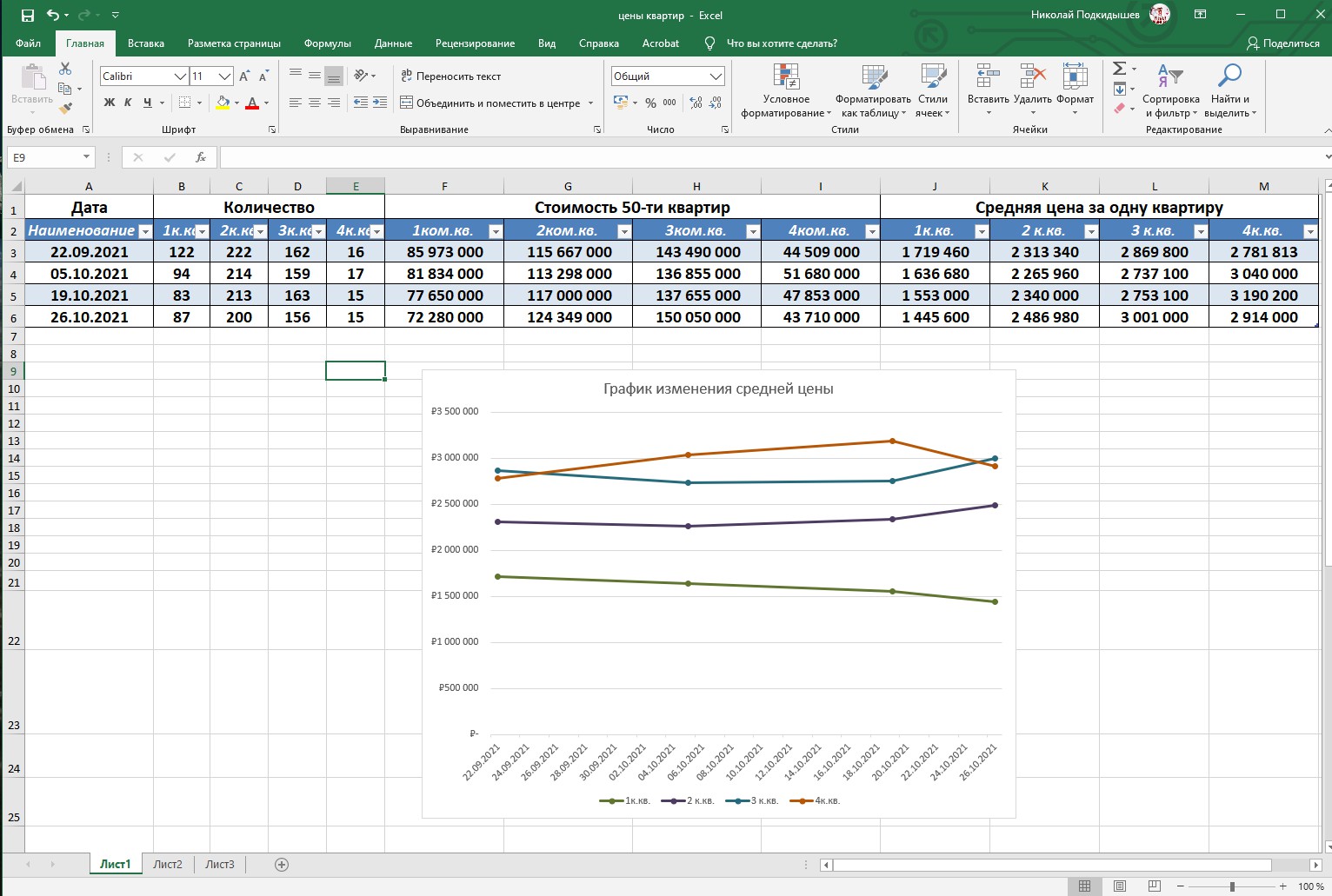This screenshot has width=1332, height=896.
Task: Click the Поделиться share button
Action: [1283, 43]
